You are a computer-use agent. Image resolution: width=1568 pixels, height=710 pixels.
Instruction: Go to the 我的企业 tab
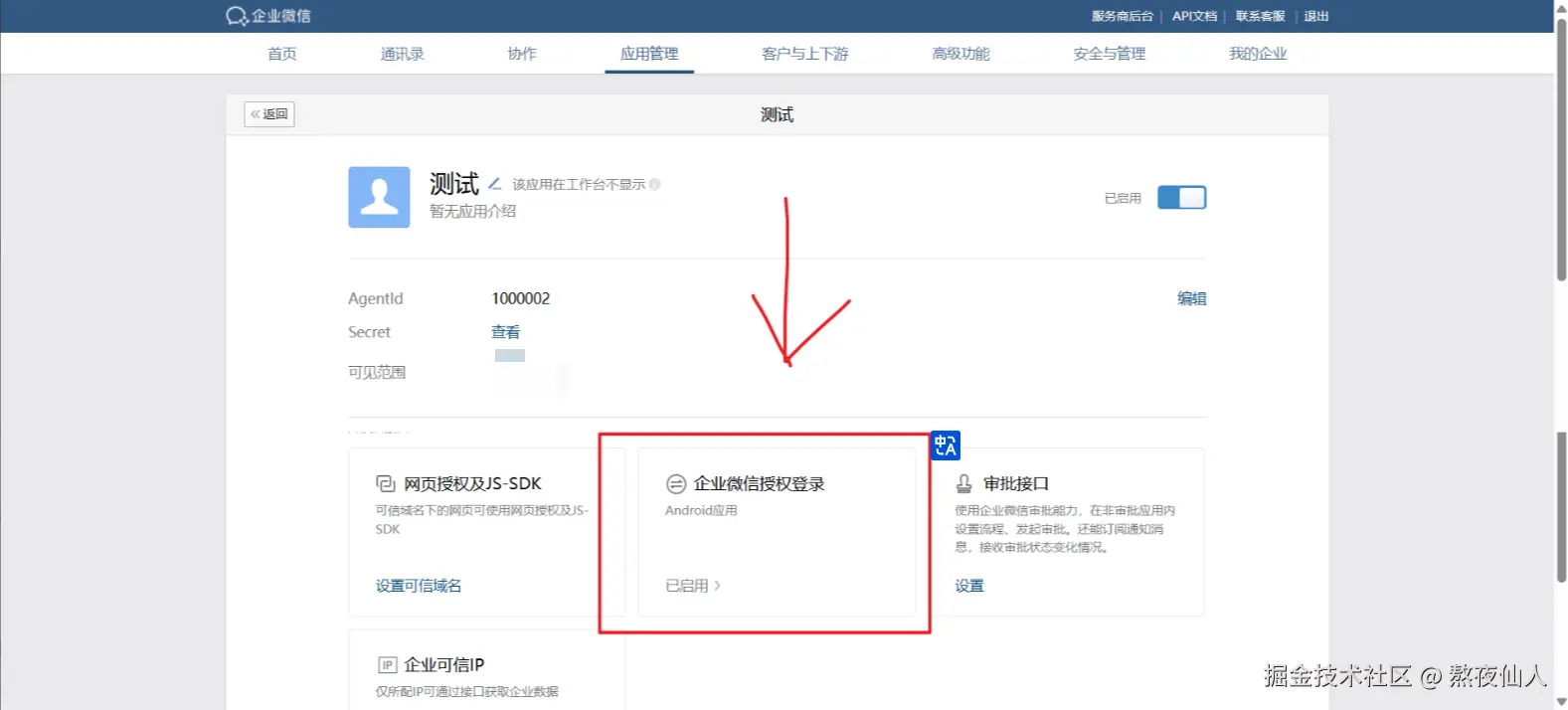coord(1258,54)
